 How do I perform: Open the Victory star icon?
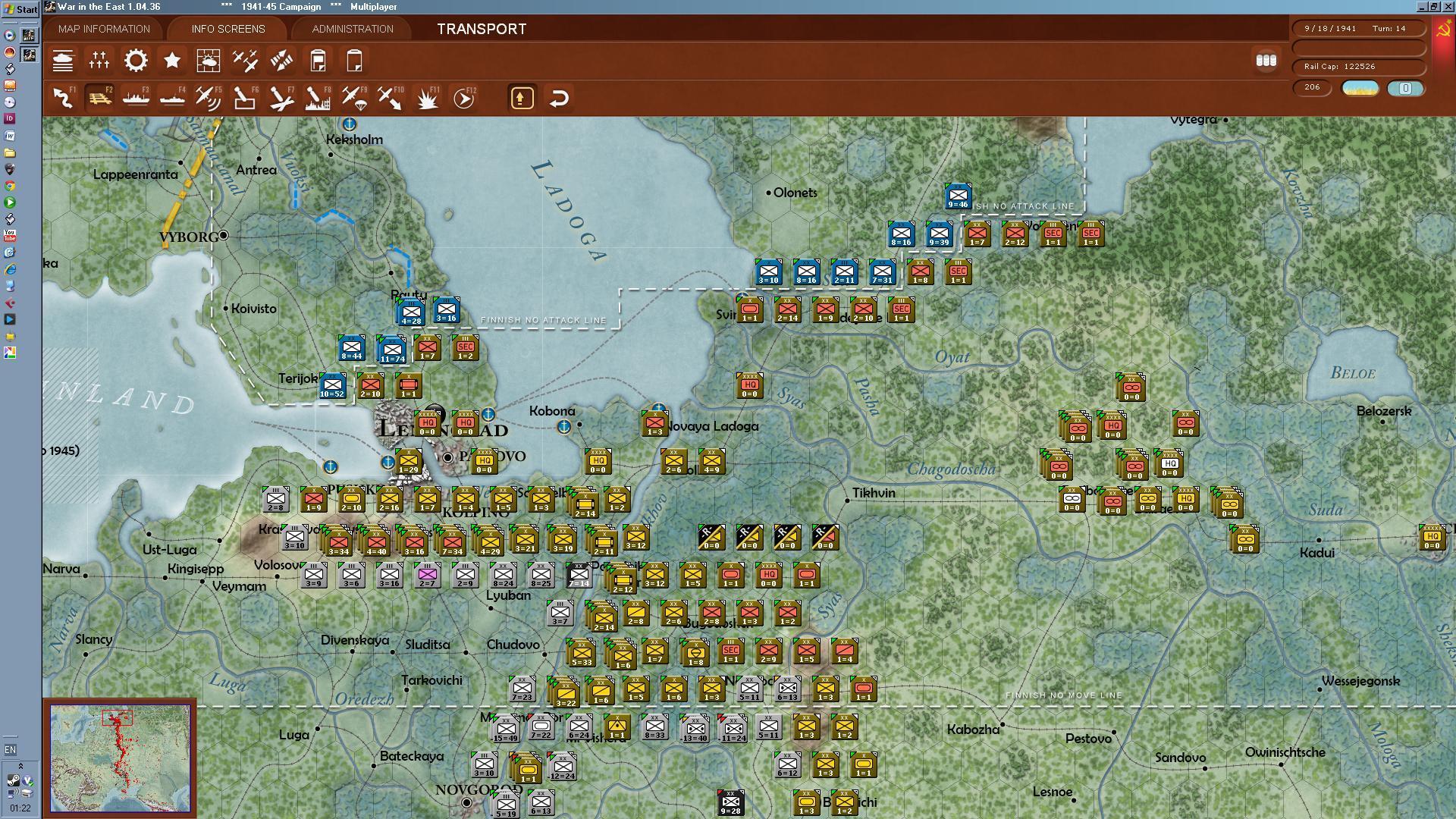172,61
